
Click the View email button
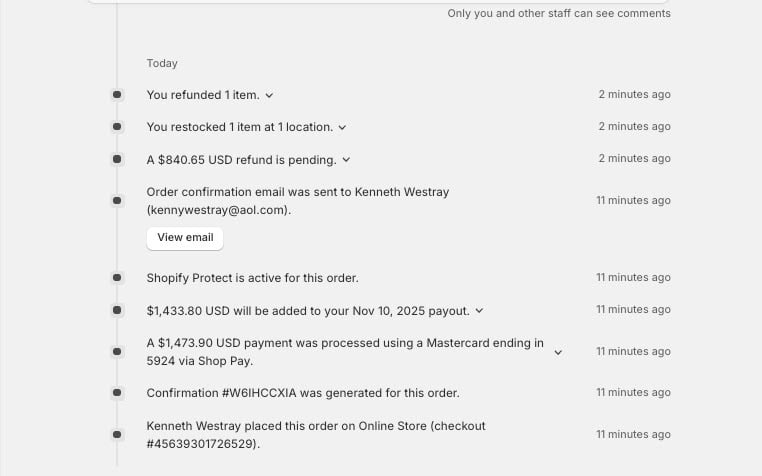coord(185,238)
